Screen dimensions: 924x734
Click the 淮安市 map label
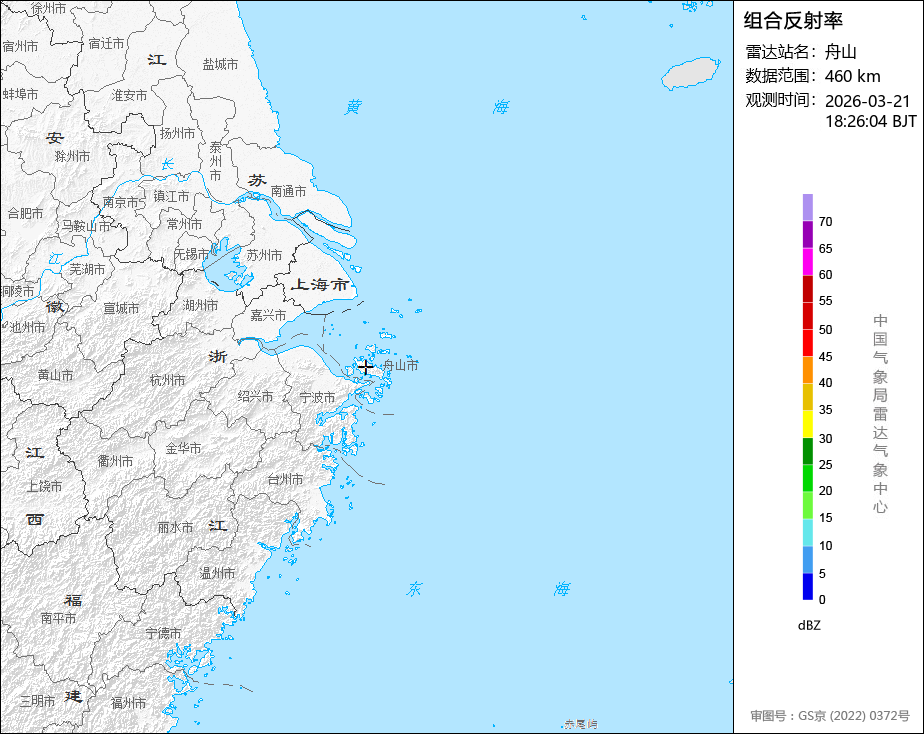coord(130,95)
